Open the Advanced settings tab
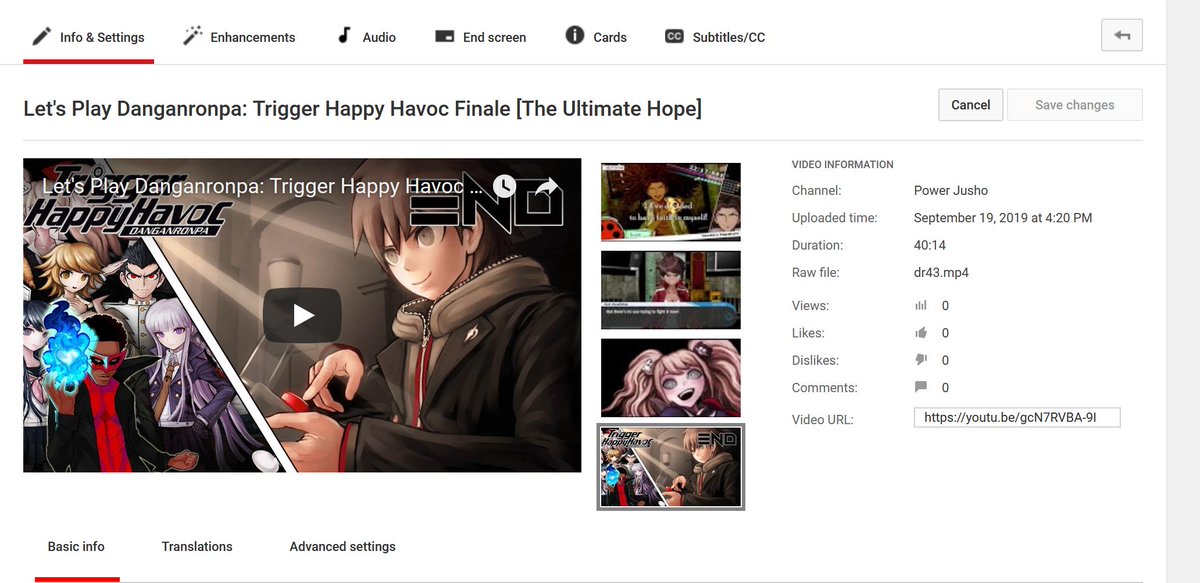 coord(342,547)
